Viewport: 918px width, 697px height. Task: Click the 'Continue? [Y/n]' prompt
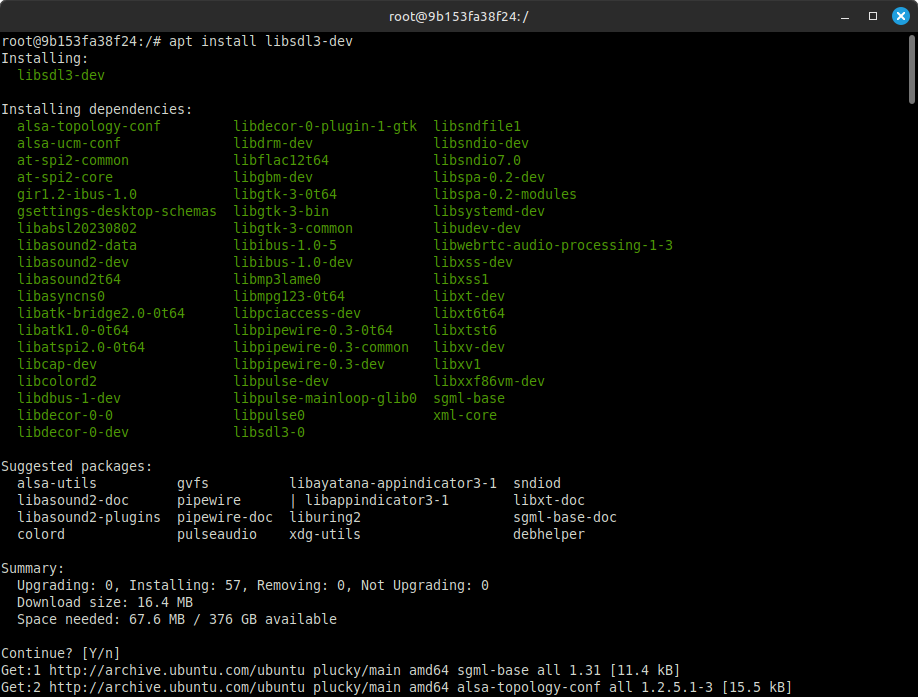click(60, 653)
